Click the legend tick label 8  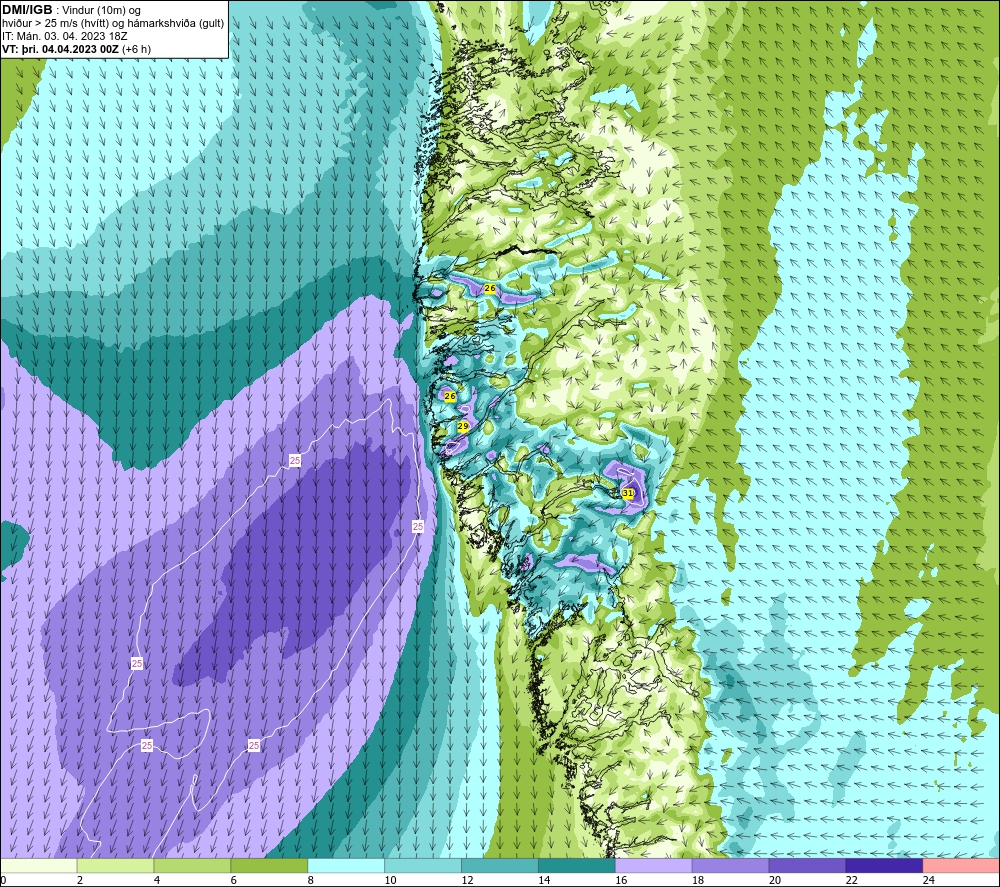311,880
